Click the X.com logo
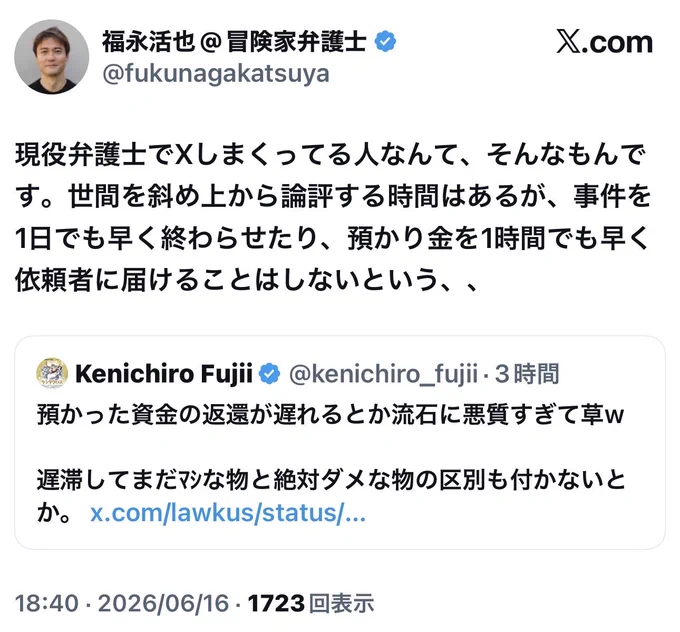The image size is (680, 632). tap(605, 42)
